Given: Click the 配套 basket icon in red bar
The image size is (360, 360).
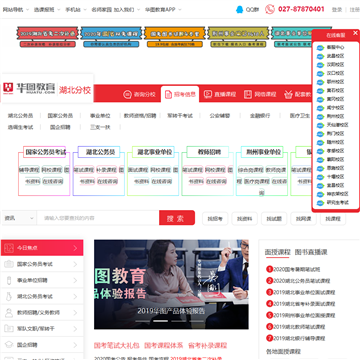Looking at the screenshot, I should (x=288, y=94).
